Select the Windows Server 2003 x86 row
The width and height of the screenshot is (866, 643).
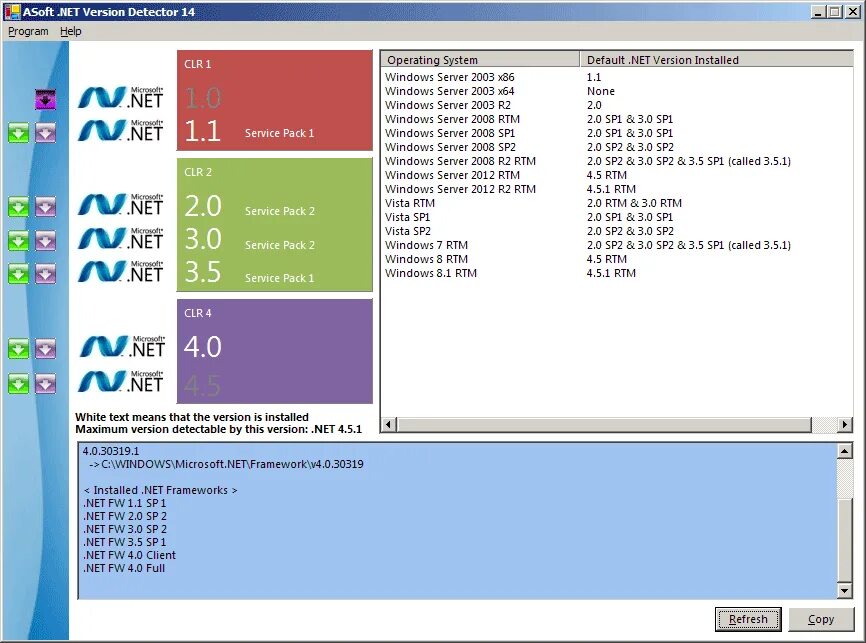point(616,77)
